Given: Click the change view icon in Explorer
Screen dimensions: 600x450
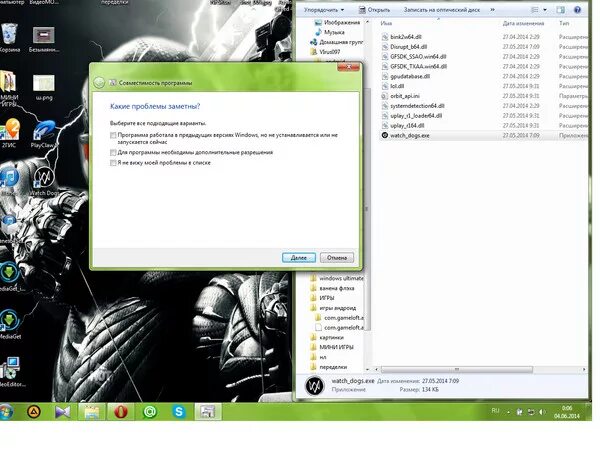Looking at the screenshot, I should click(x=535, y=10).
